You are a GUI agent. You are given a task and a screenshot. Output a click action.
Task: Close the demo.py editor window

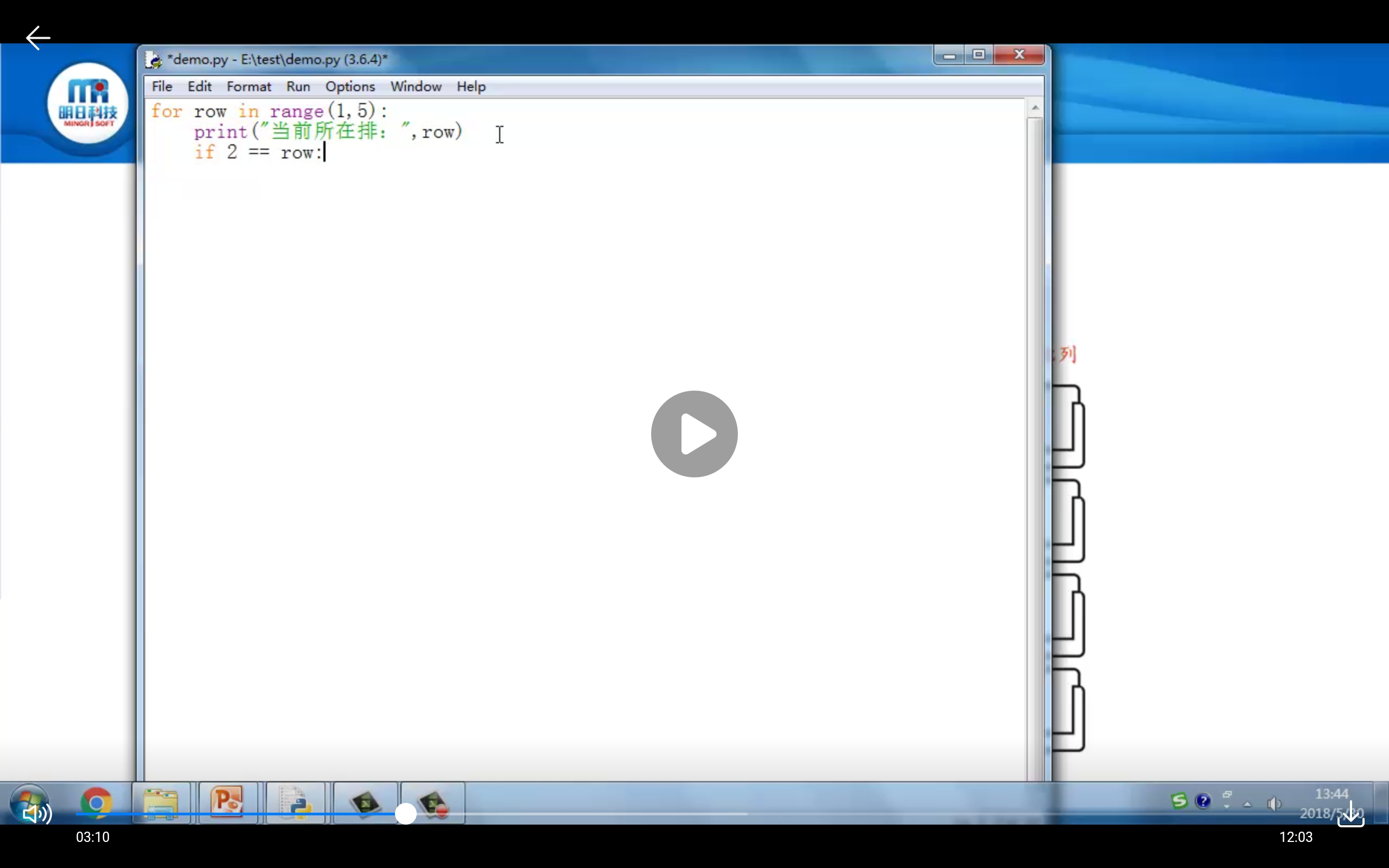(x=1019, y=55)
